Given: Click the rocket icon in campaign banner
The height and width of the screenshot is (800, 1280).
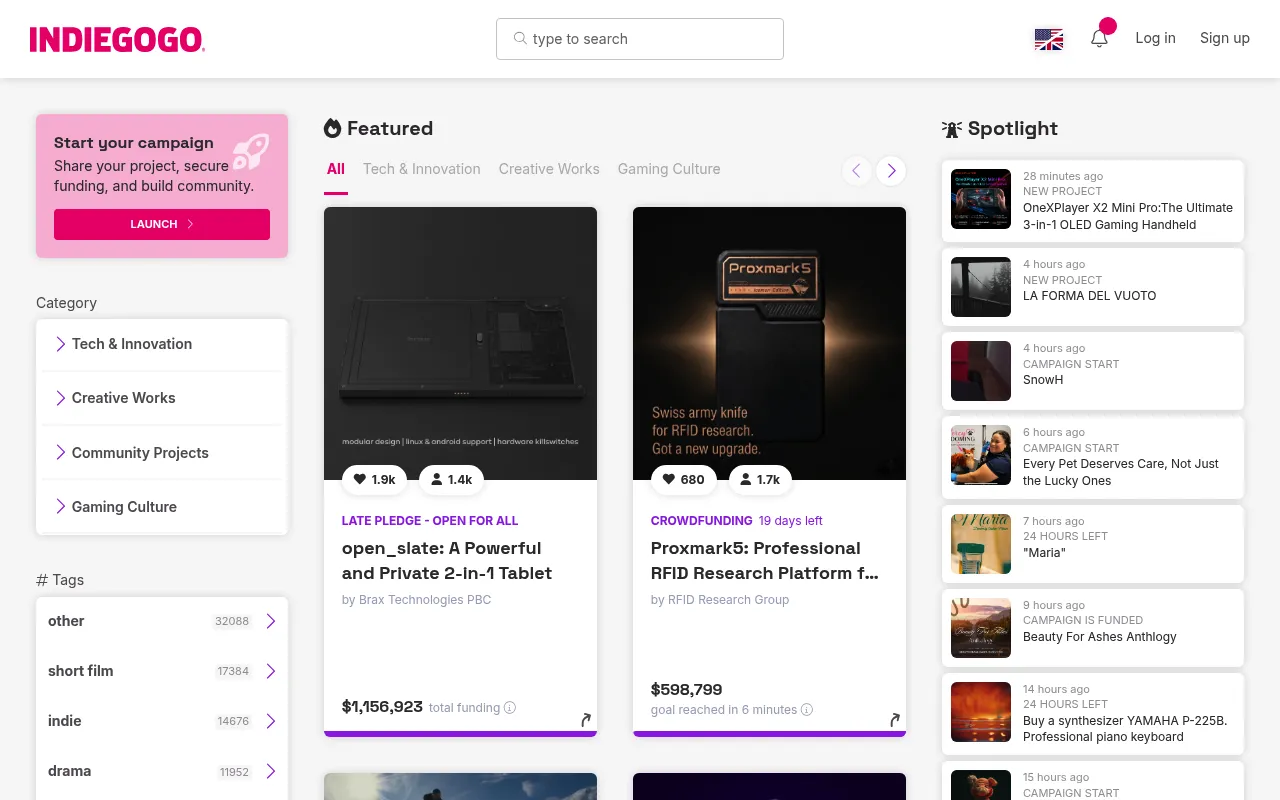Looking at the screenshot, I should tap(250, 153).
